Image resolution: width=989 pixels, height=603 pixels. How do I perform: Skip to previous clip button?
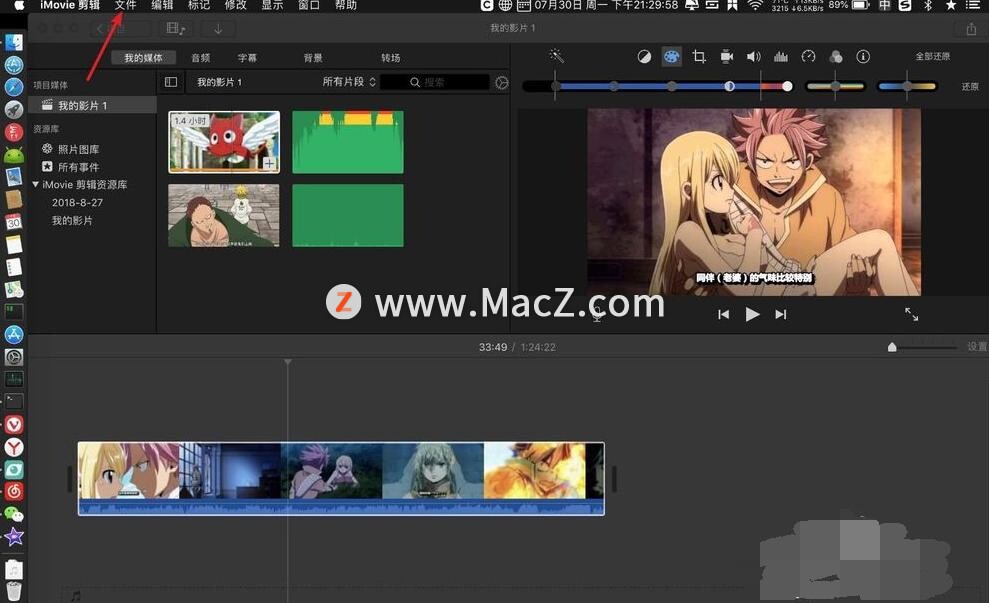tap(723, 314)
